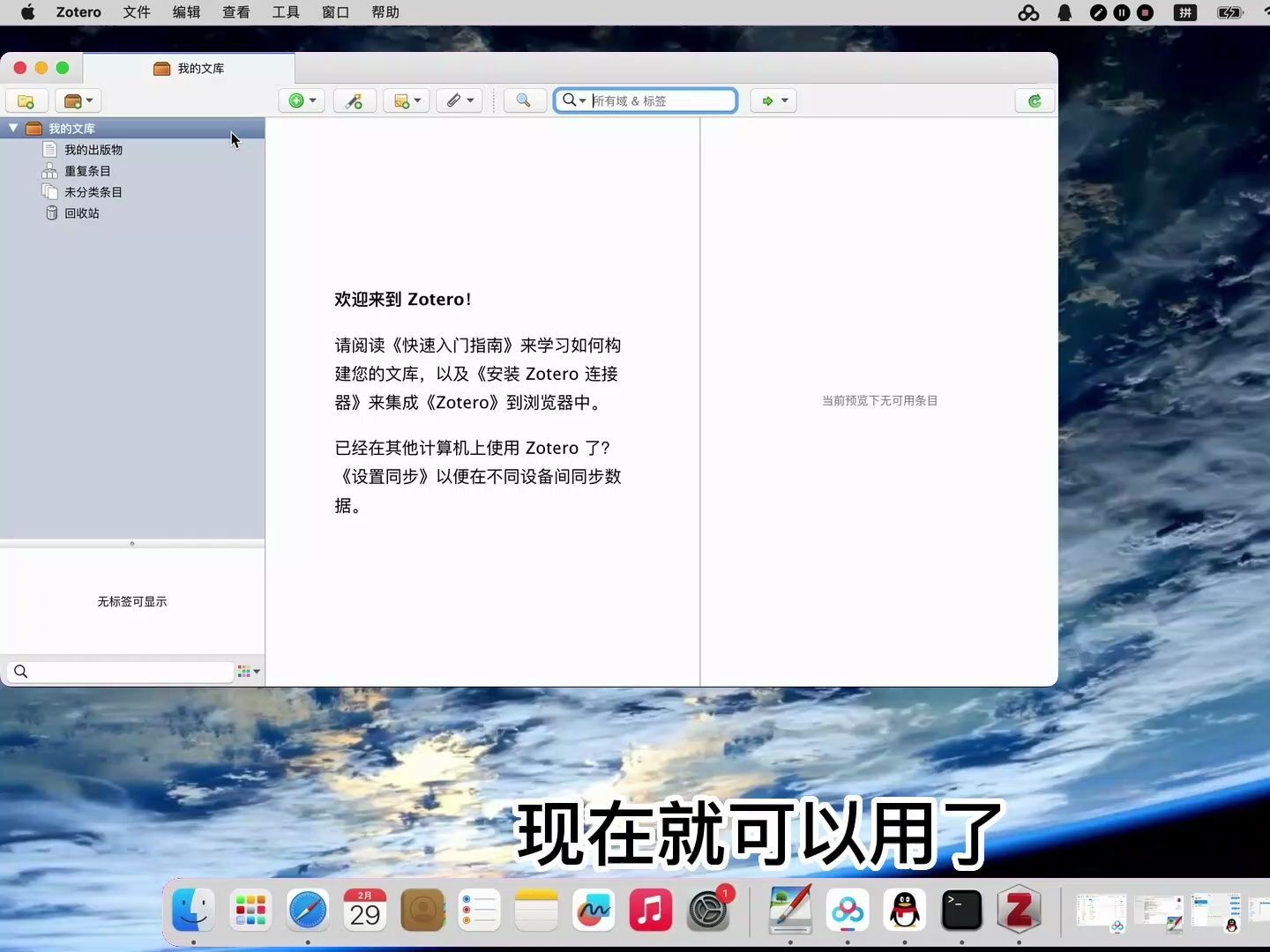Open Baidu Netdisk cloud app in Dock

(848, 910)
